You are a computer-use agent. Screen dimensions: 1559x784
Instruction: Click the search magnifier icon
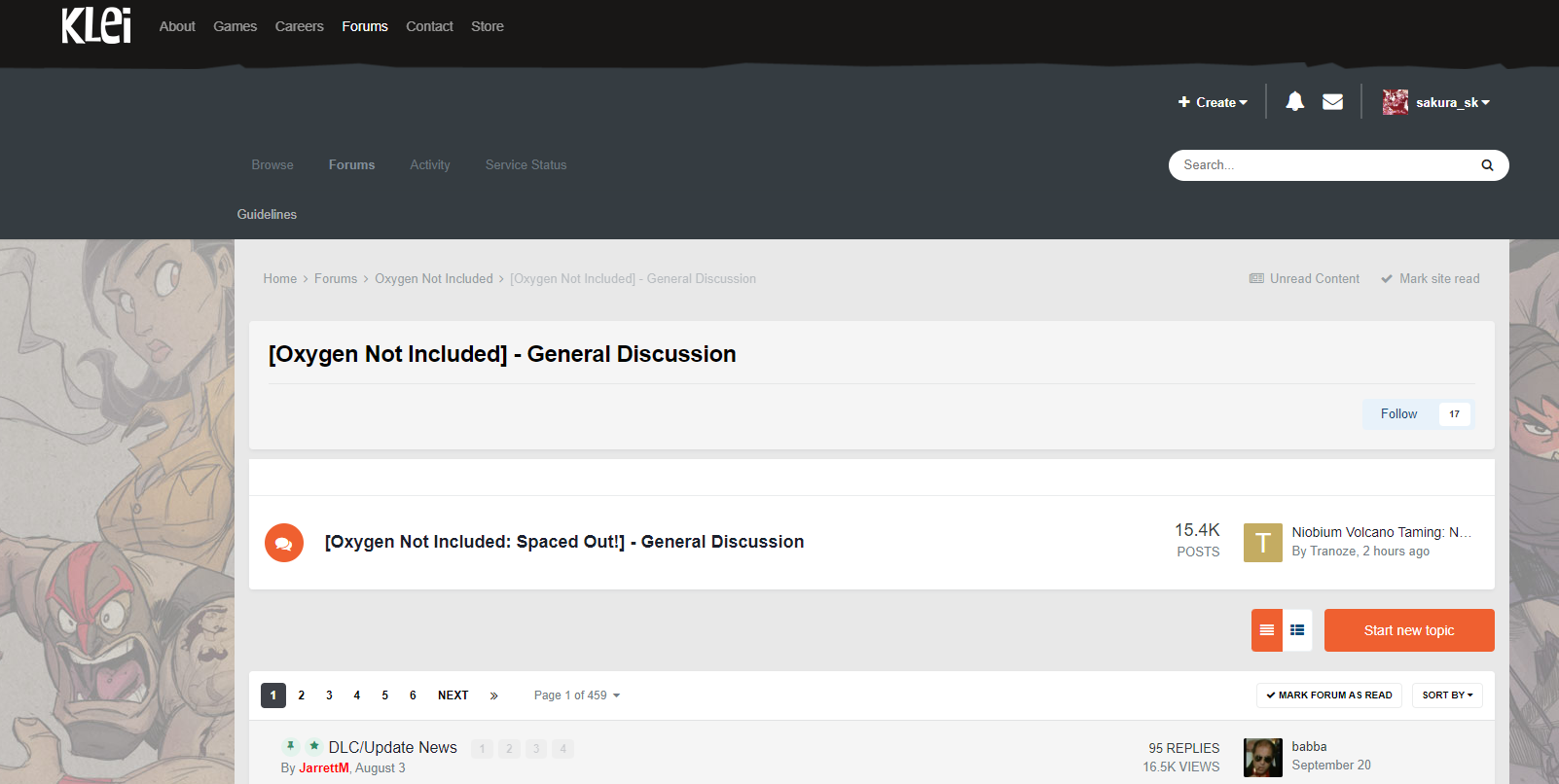point(1486,165)
